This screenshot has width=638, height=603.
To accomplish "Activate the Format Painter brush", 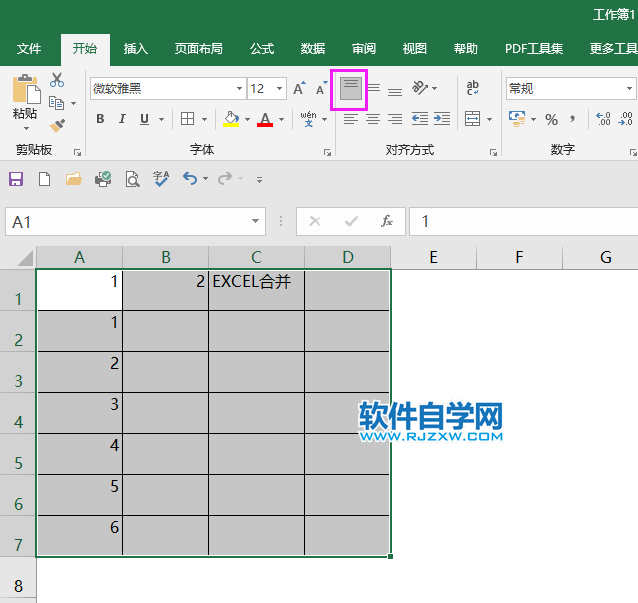I will click(57, 125).
